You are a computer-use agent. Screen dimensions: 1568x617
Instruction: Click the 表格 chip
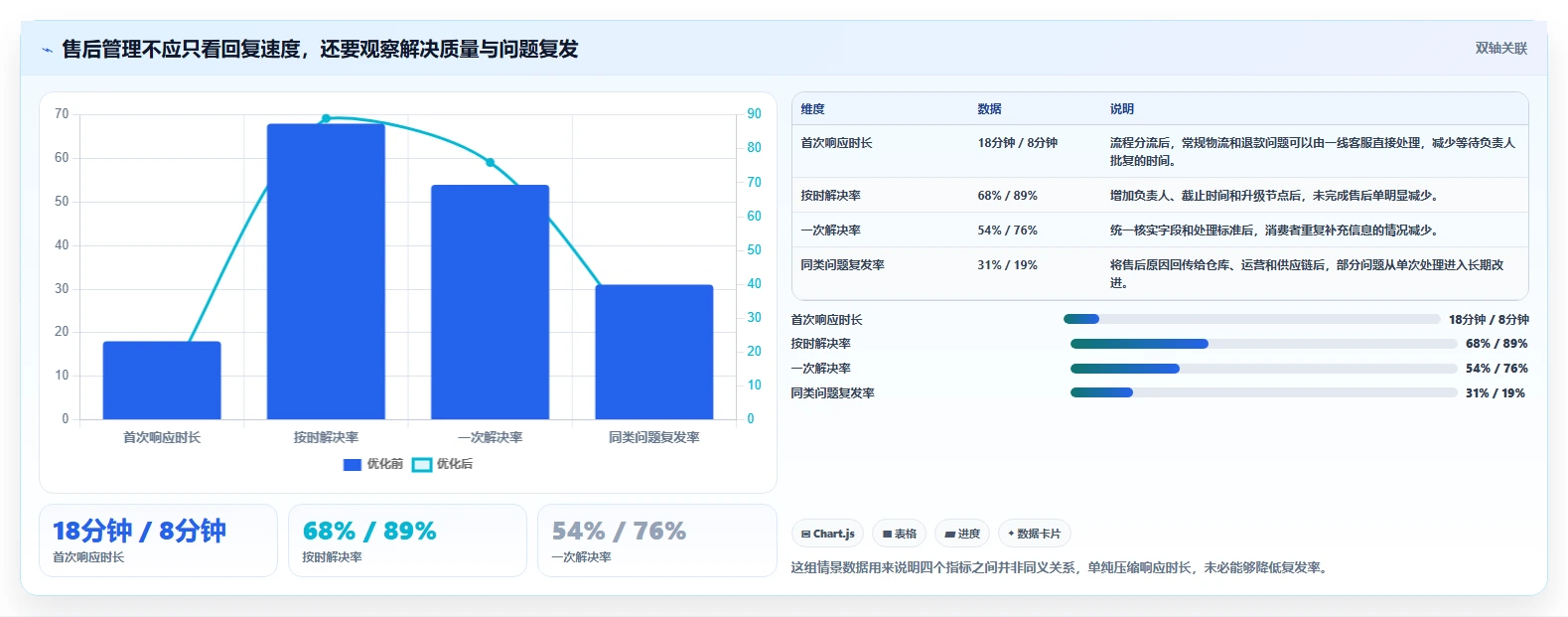pyautogui.click(x=899, y=534)
